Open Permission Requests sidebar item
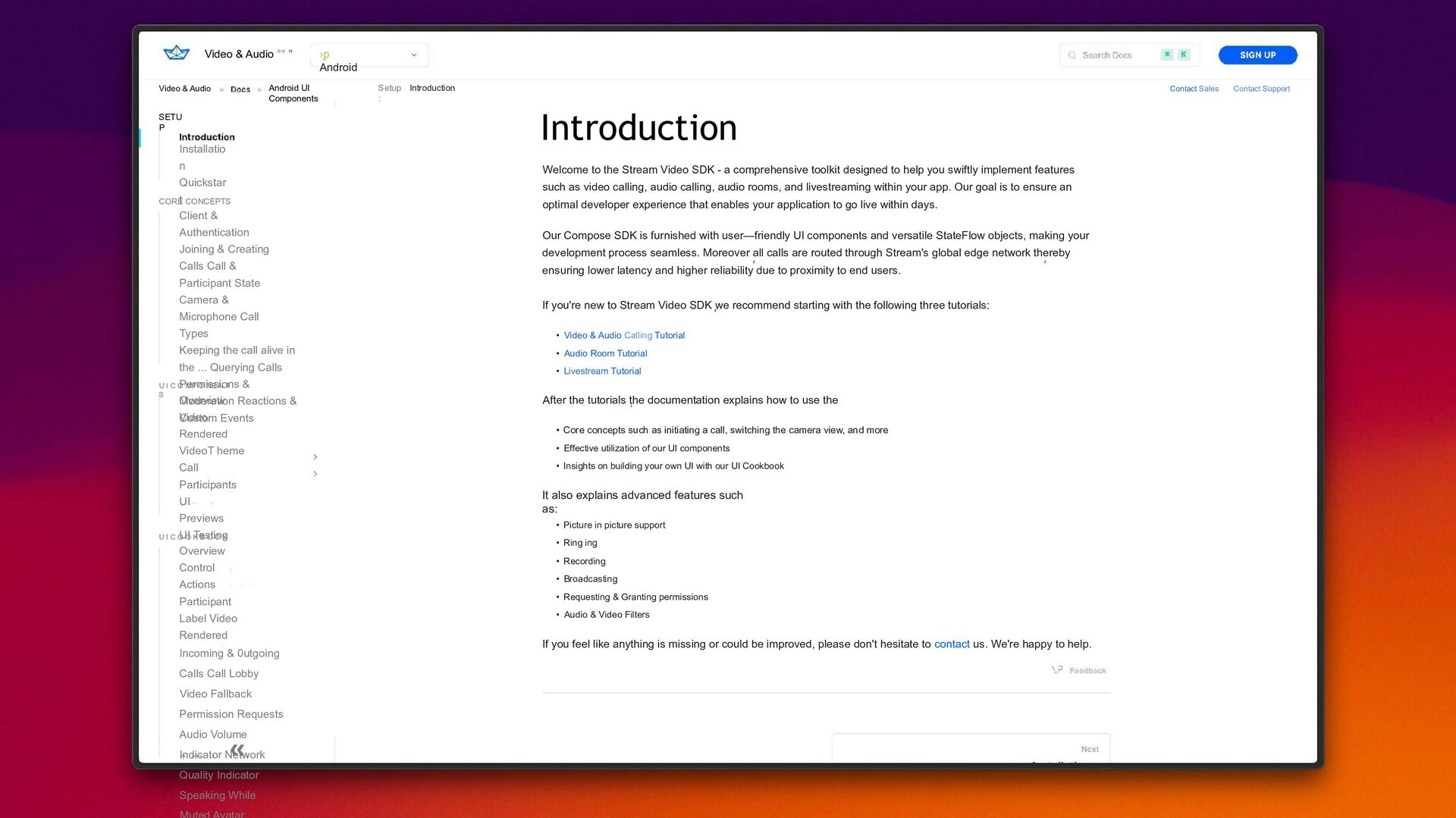Viewport: 1456px width, 818px height. [x=231, y=714]
